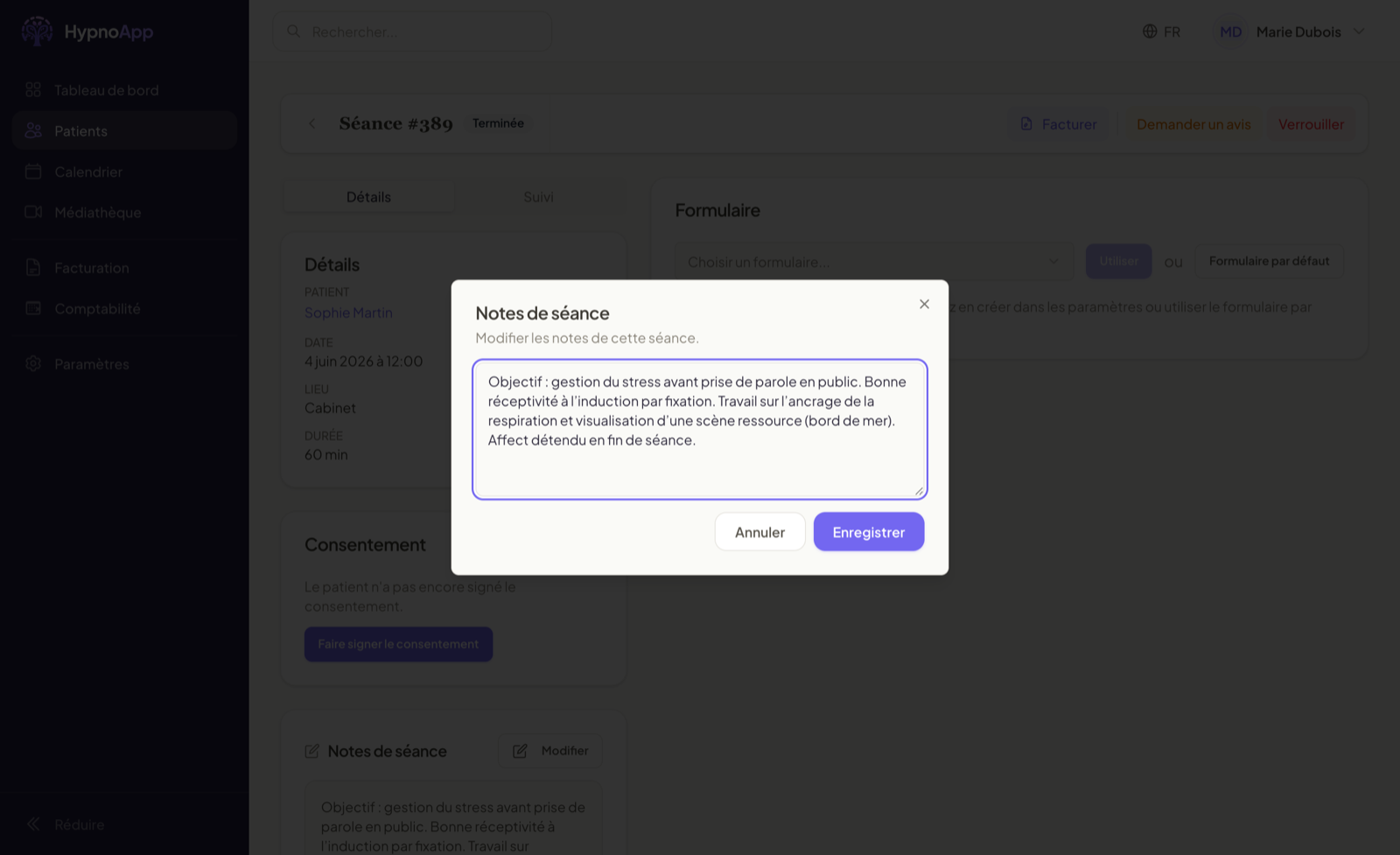Screen dimensions: 1400x855
Task: Click the Séance #389 title
Action: point(395,123)
